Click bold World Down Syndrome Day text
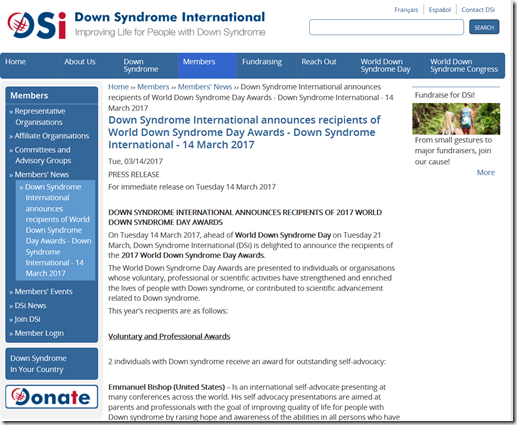The image size is (517, 425). [x=283, y=235]
